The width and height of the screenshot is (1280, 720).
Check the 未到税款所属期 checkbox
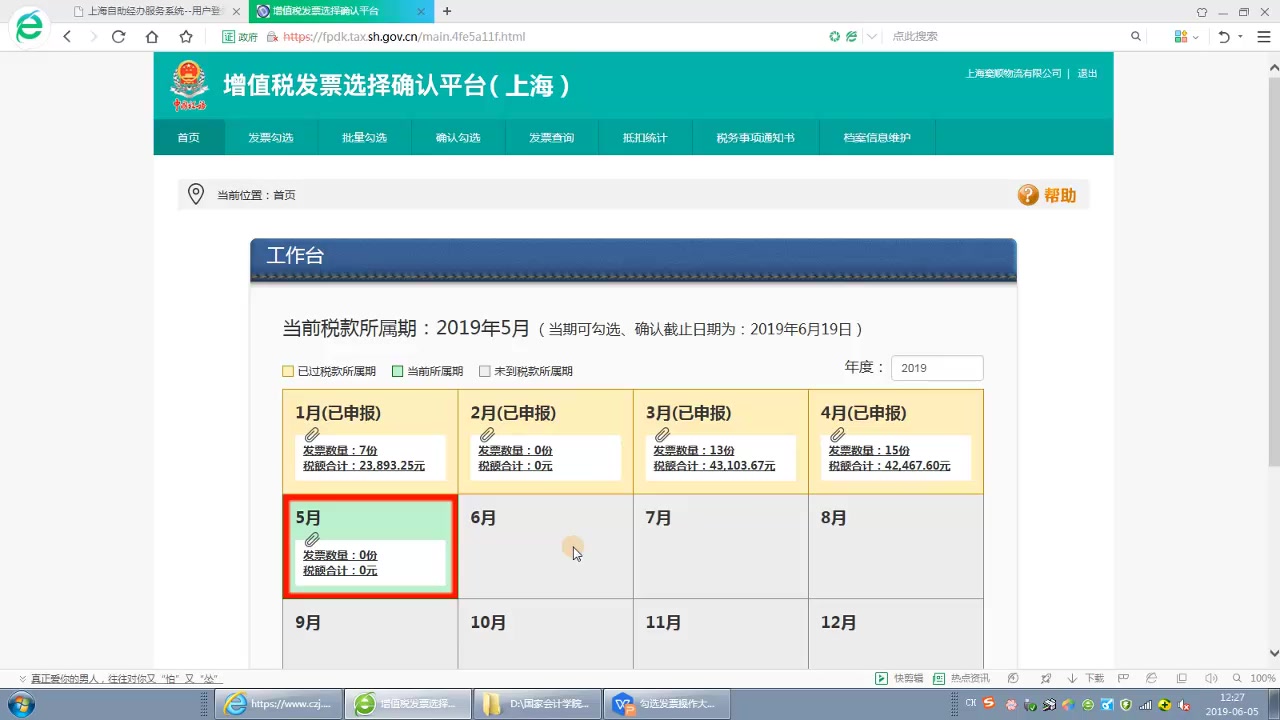click(x=484, y=370)
